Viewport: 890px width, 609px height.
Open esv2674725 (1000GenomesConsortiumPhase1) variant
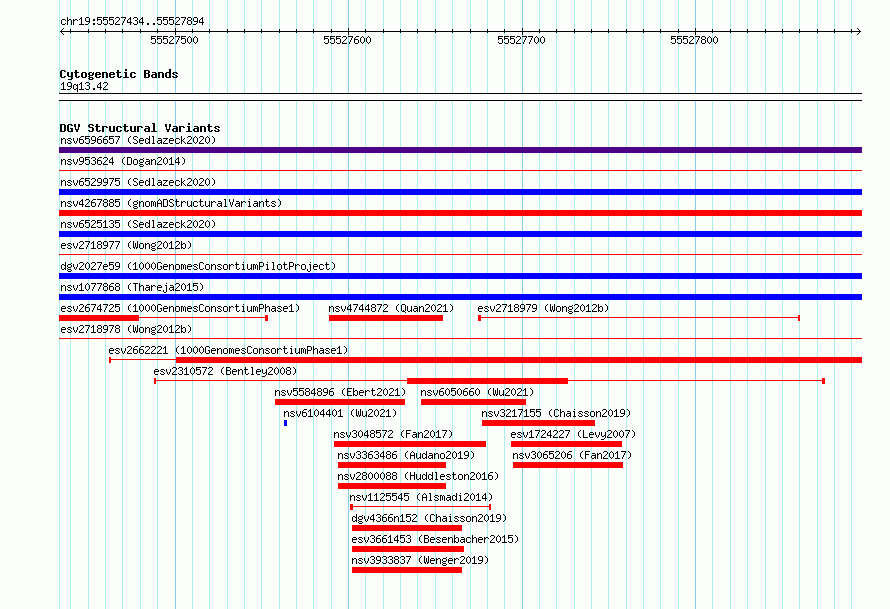click(x=180, y=308)
